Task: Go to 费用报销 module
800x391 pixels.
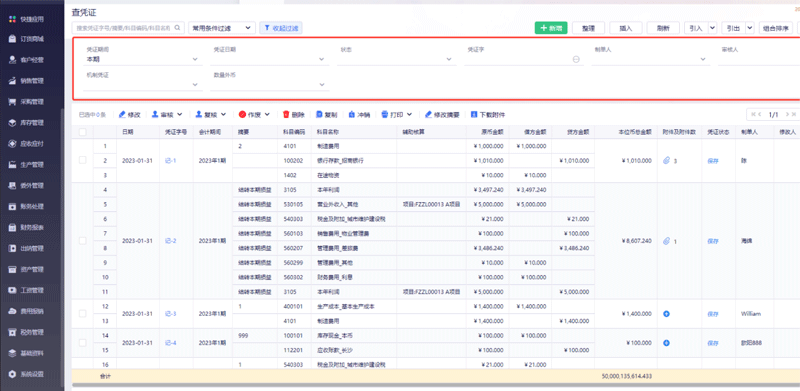Action: 26,311
